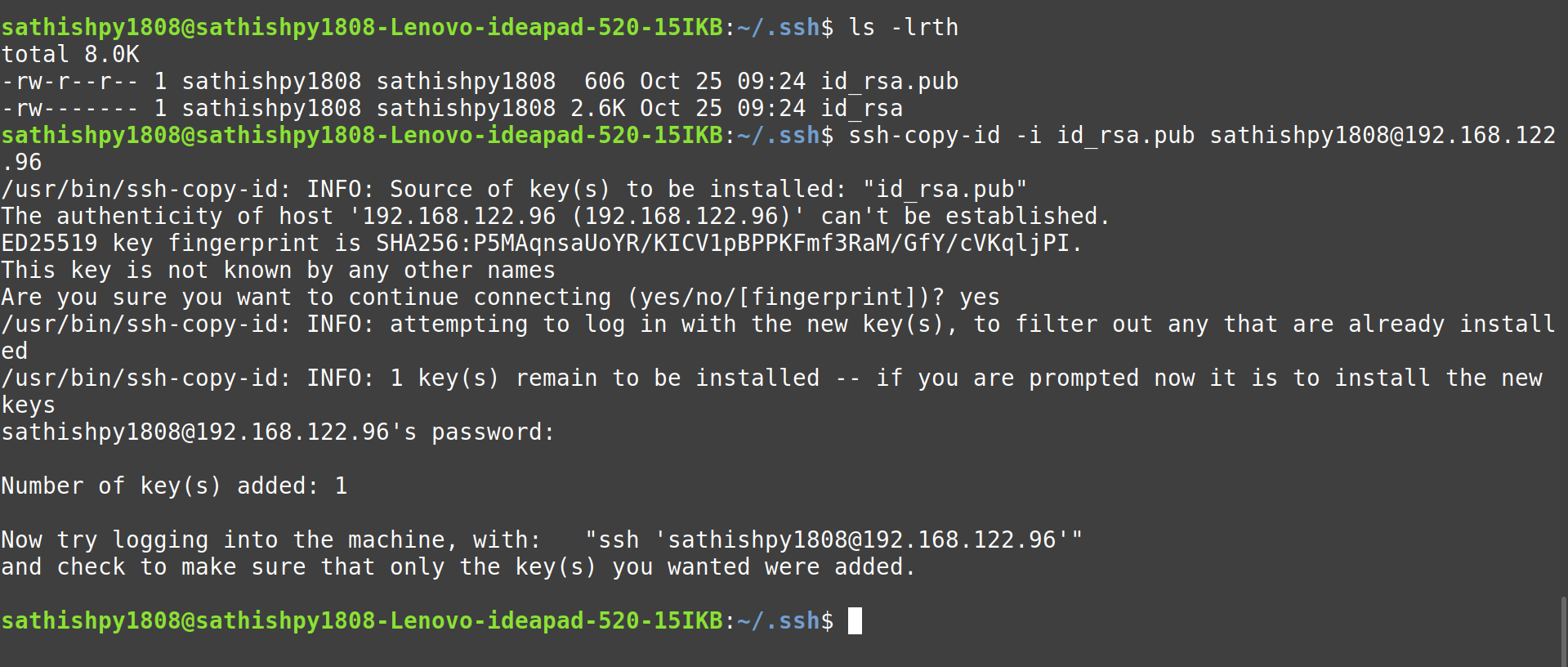Click the "Number of key(s) added: 1" line
This screenshot has height=667, width=1568.
tap(174, 486)
